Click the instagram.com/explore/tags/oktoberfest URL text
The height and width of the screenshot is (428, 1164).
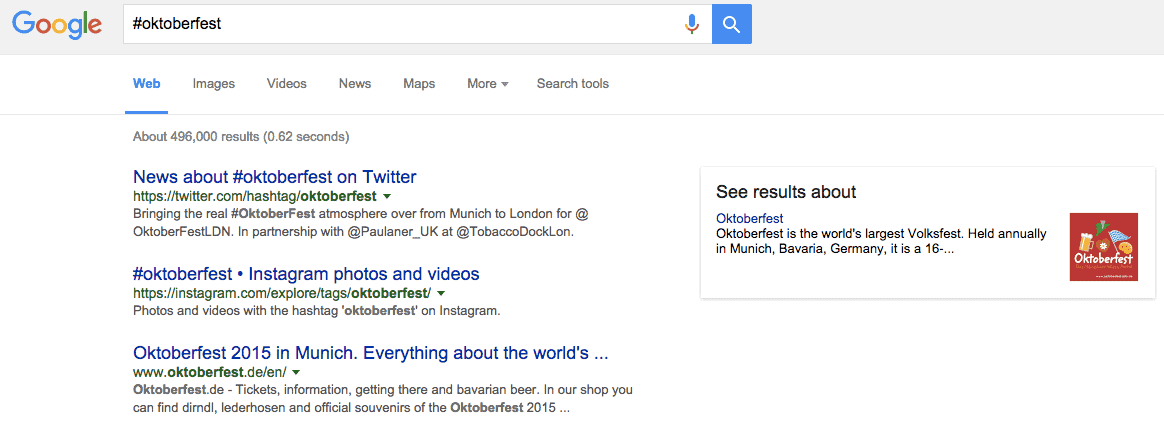tap(282, 293)
